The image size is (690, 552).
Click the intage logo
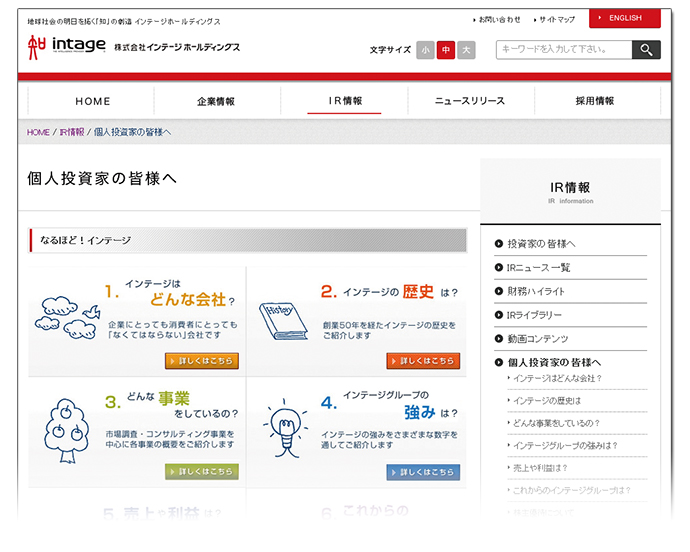pyautogui.click(x=66, y=46)
